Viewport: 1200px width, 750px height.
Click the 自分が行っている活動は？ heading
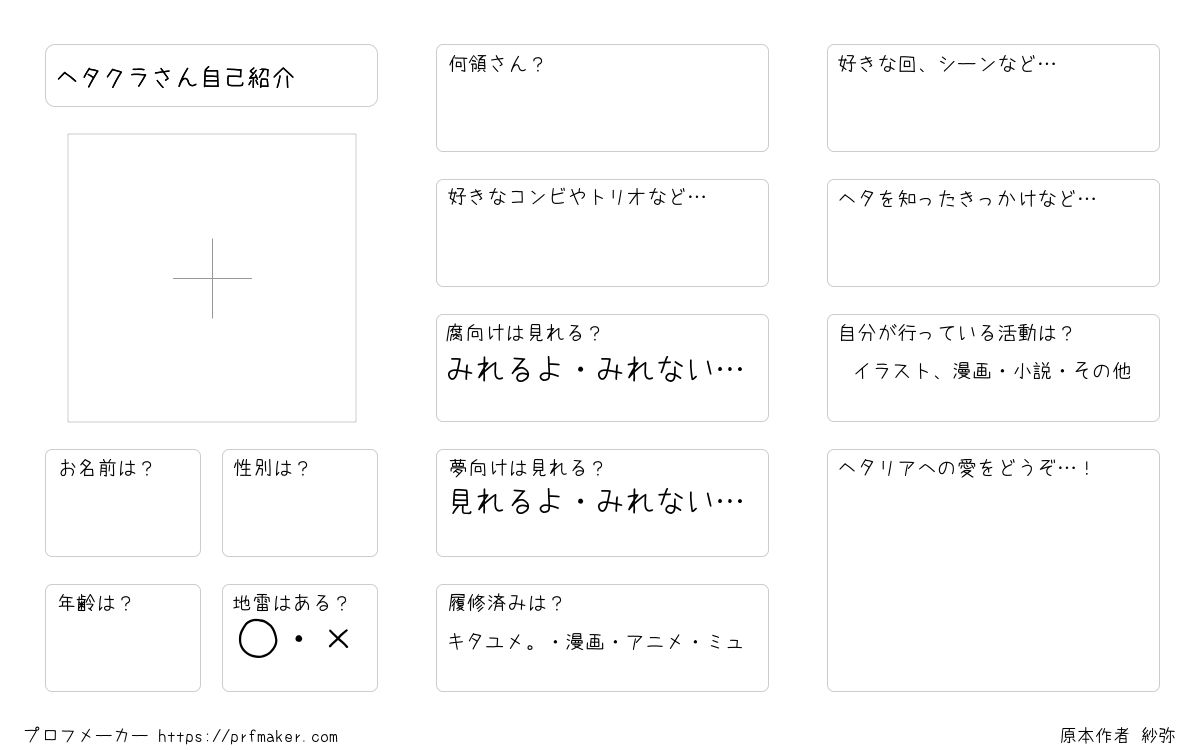coord(956,333)
